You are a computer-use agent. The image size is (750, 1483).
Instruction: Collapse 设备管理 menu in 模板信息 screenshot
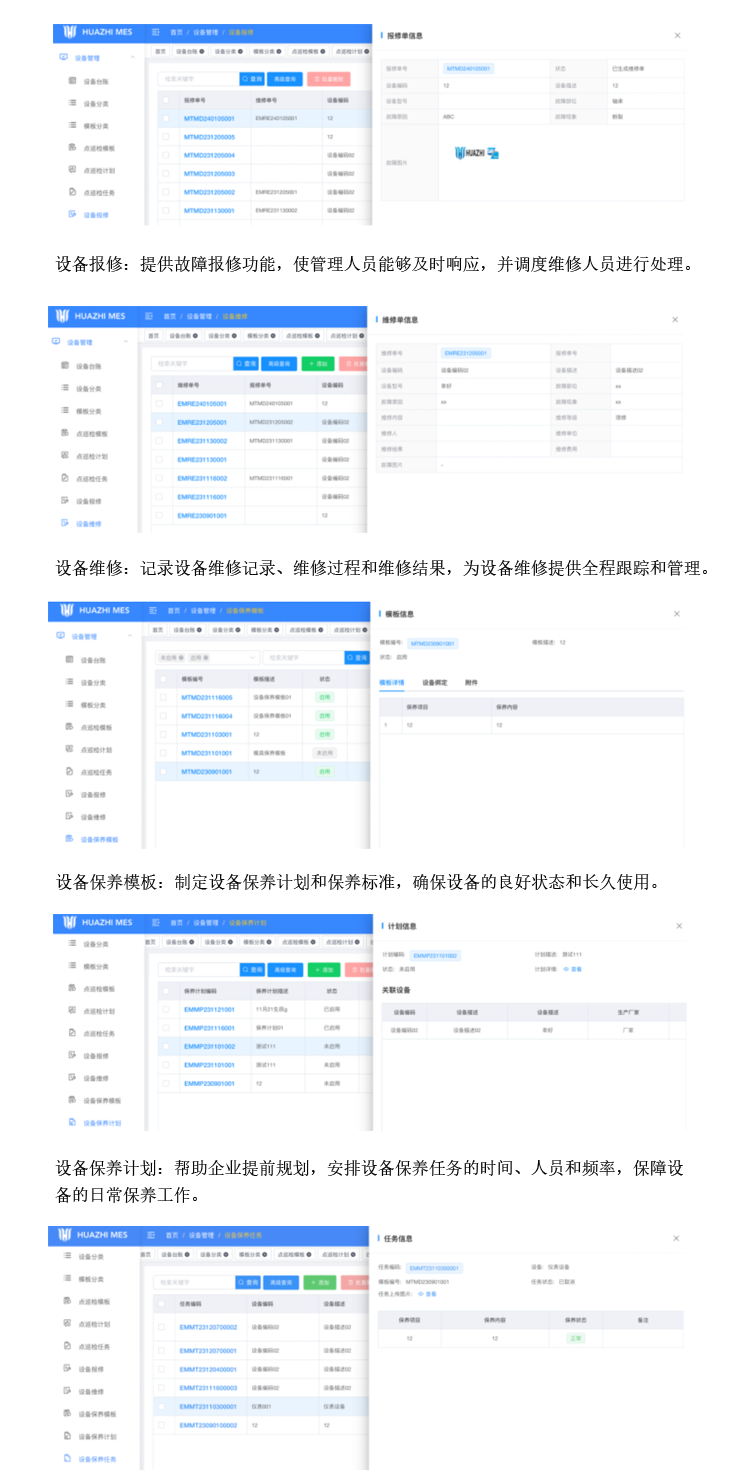click(129, 636)
